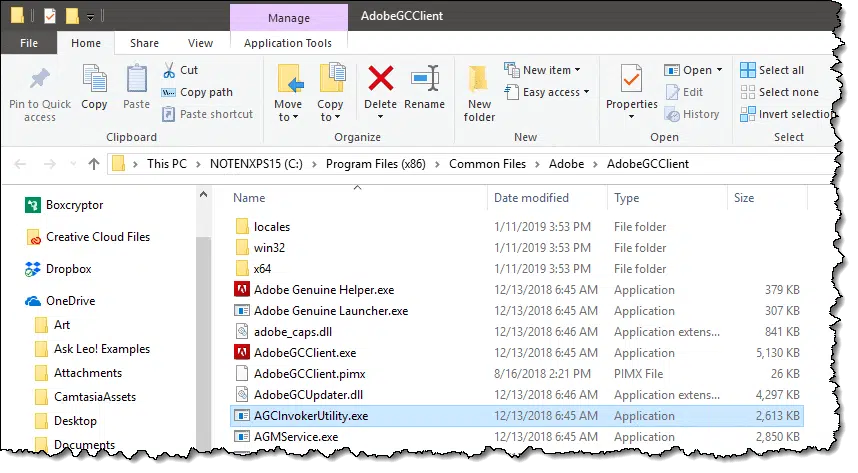The height and width of the screenshot is (473, 858).
Task: Switch to the View ribbon tab
Action: (200, 43)
